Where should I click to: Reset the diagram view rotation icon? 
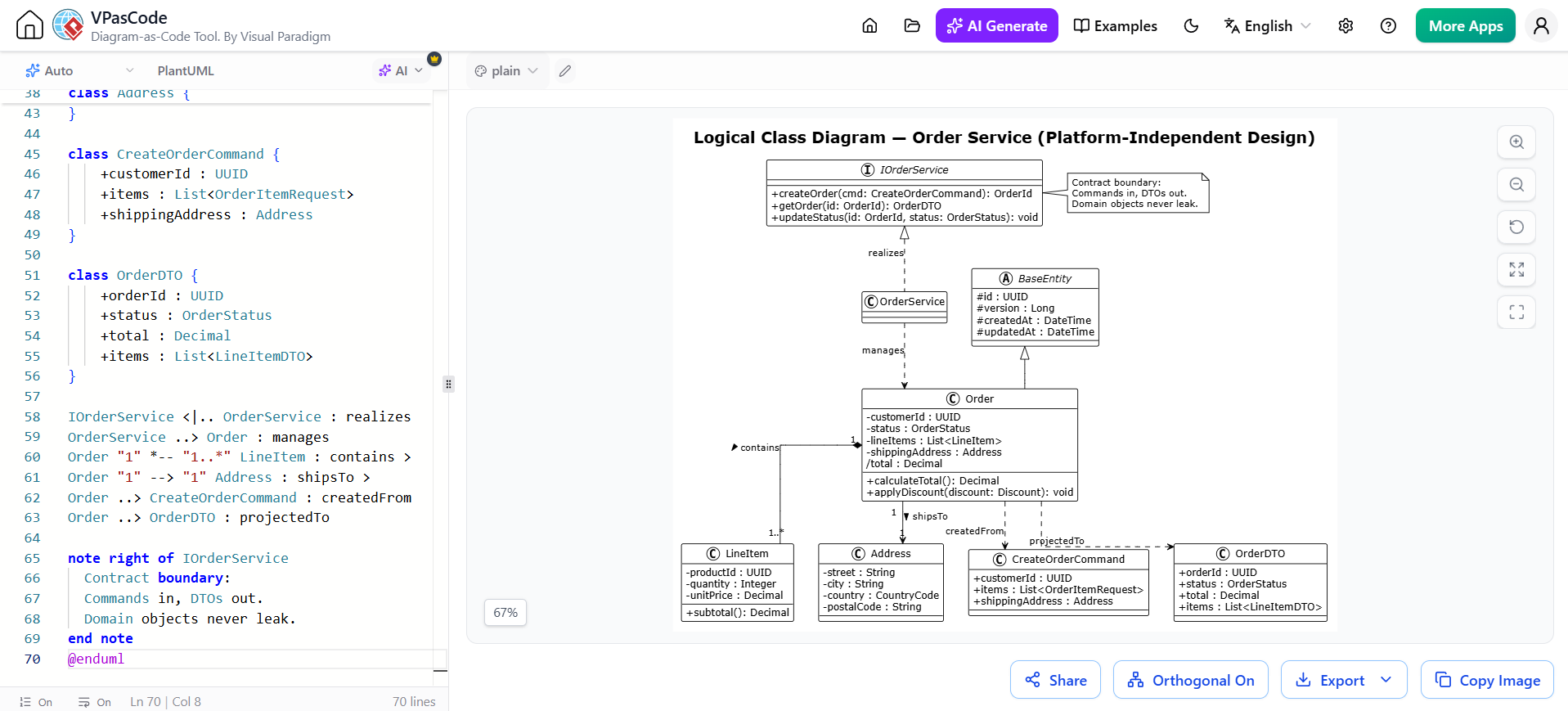1516,227
